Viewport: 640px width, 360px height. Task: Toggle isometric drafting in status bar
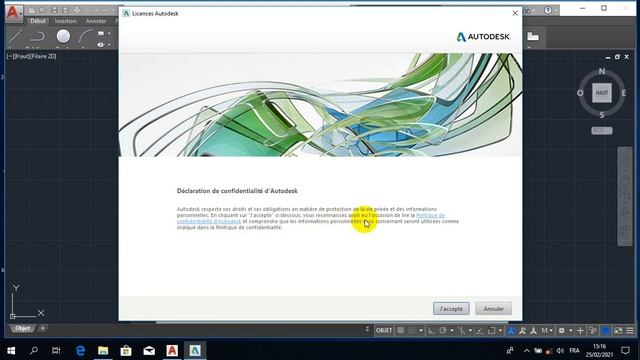462,330
